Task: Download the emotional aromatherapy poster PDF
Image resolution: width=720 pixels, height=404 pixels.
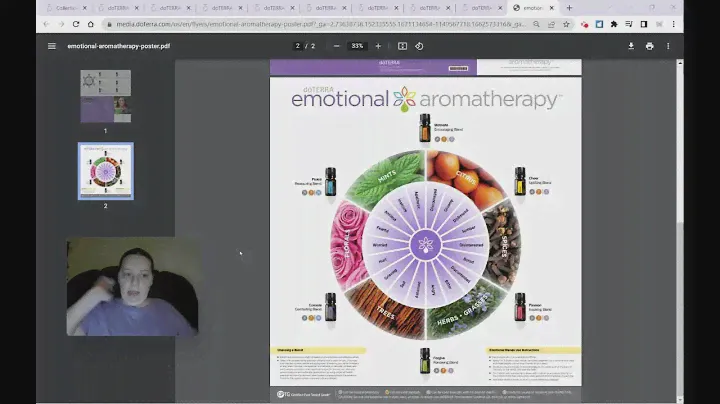Action: pos(631,46)
